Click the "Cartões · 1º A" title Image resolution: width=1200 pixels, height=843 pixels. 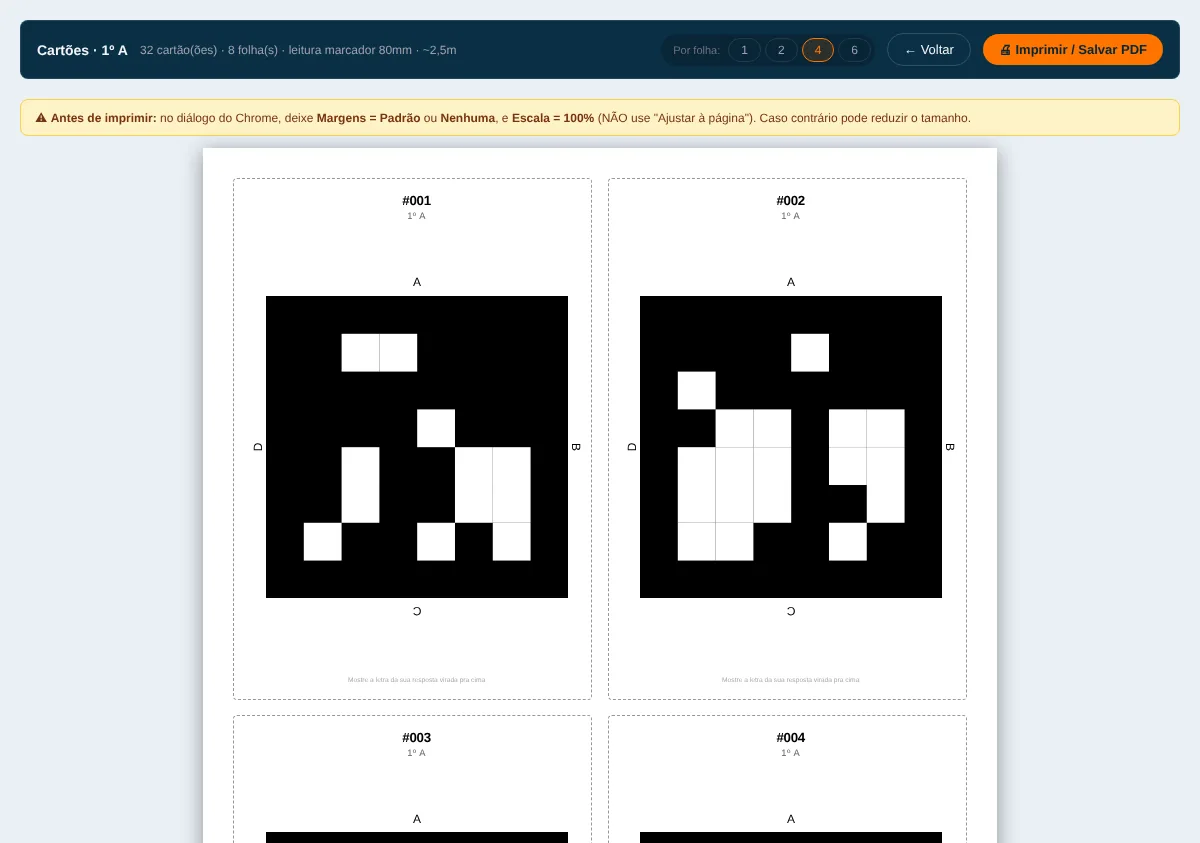tap(82, 50)
